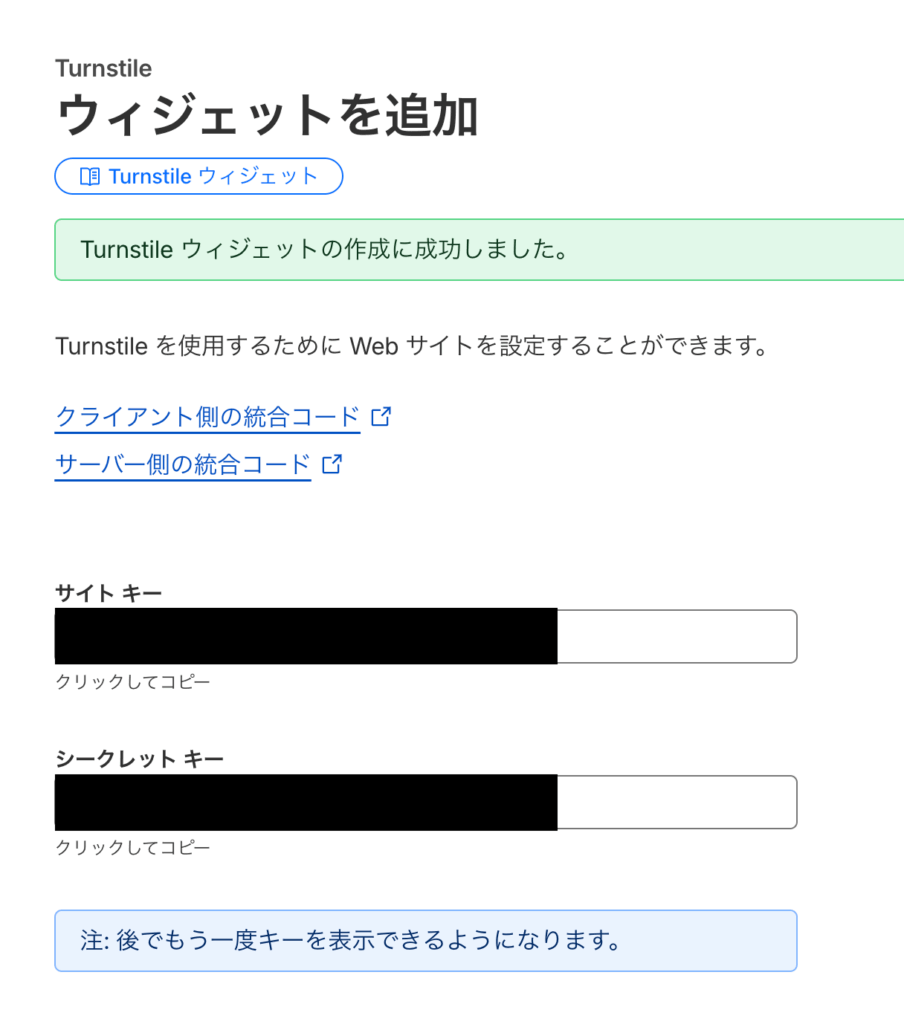Click the Turnstile ウィジェット button label text
This screenshot has width=904, height=1024.
click(x=213, y=177)
